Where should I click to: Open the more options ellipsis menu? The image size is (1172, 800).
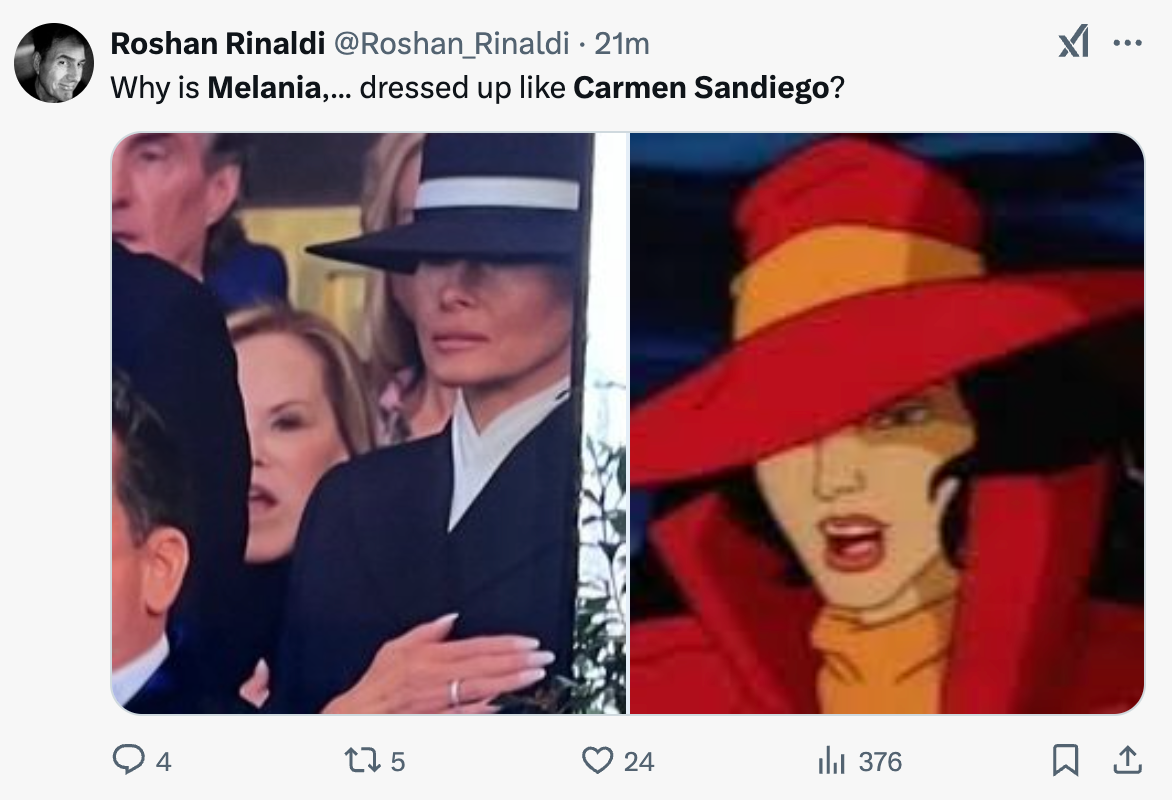(1127, 42)
